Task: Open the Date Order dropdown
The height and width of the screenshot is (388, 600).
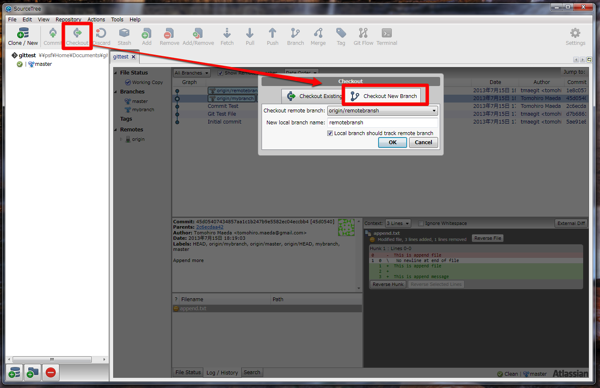Action: point(301,72)
